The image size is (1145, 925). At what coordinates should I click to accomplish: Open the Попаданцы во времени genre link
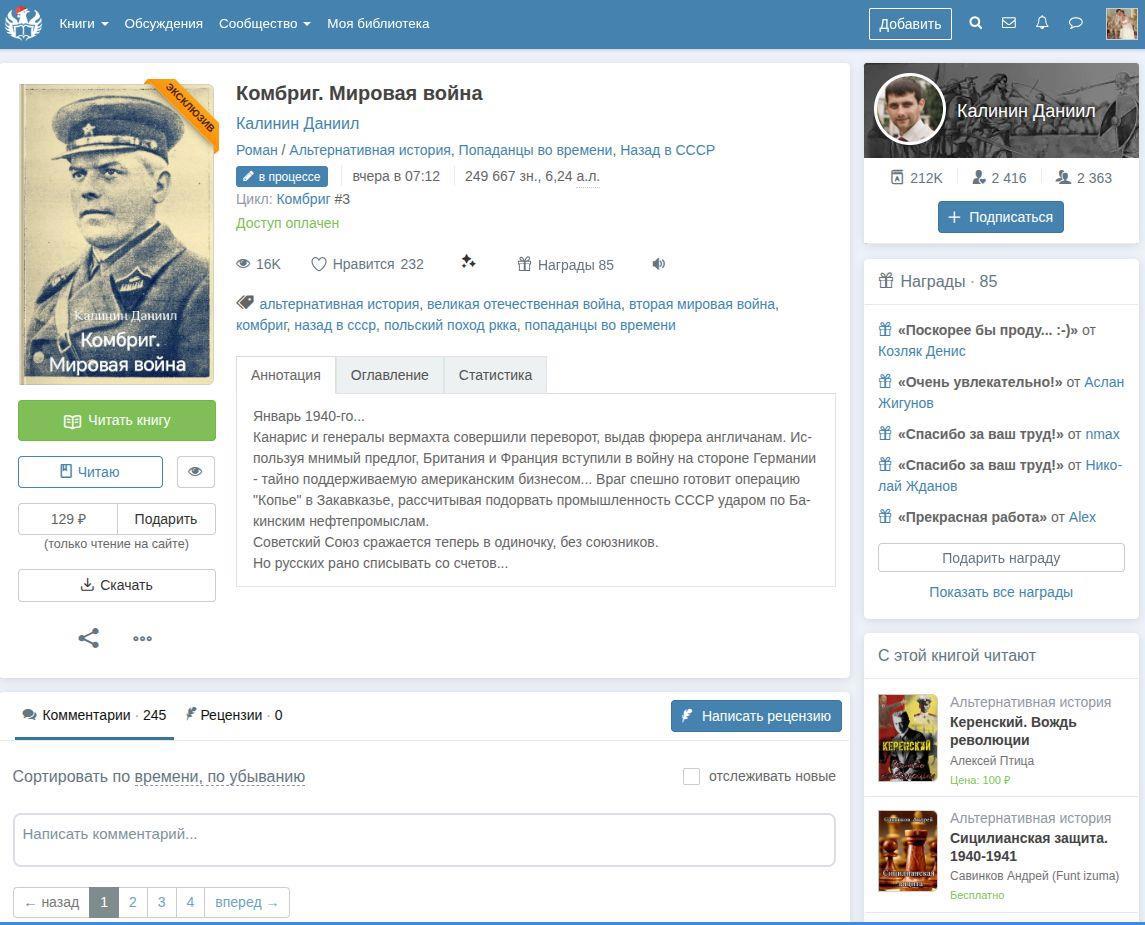point(535,150)
